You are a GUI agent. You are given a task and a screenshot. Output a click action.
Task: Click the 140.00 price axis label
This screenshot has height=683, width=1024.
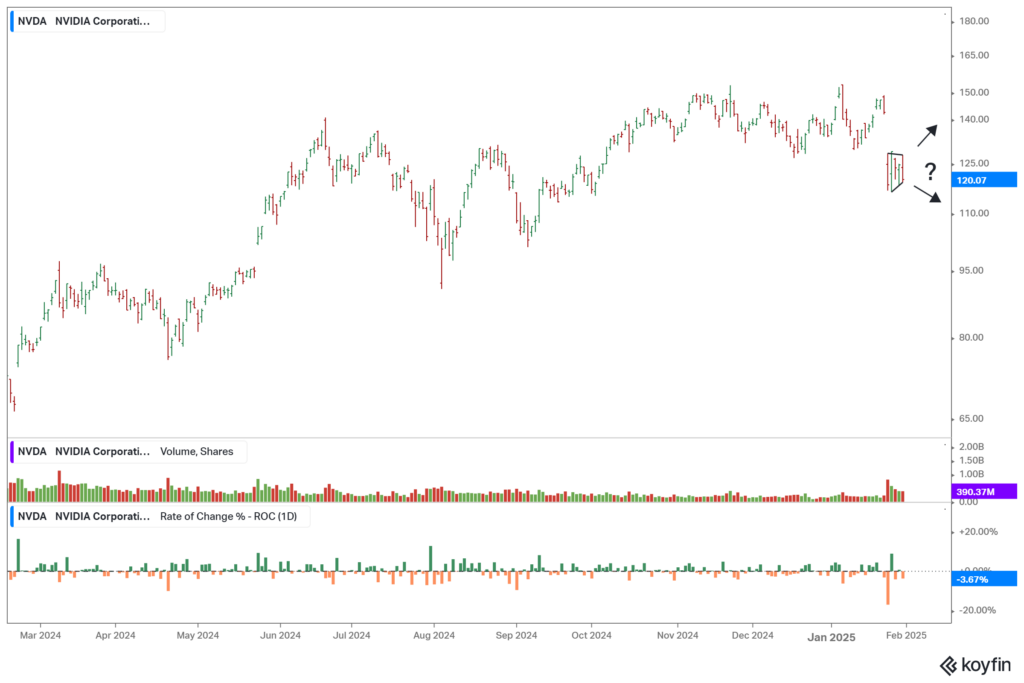(x=974, y=119)
